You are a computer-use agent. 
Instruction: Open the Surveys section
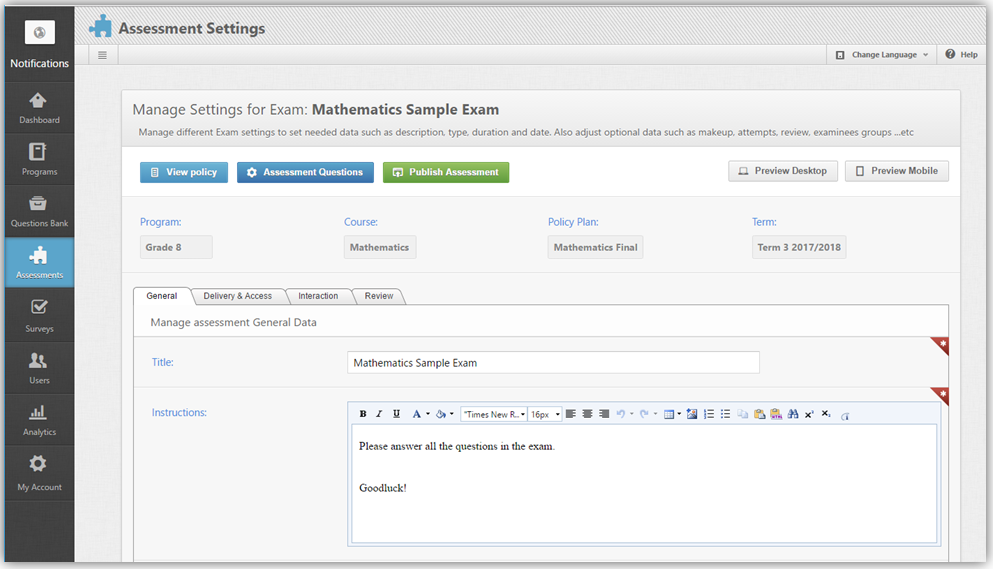[39, 315]
